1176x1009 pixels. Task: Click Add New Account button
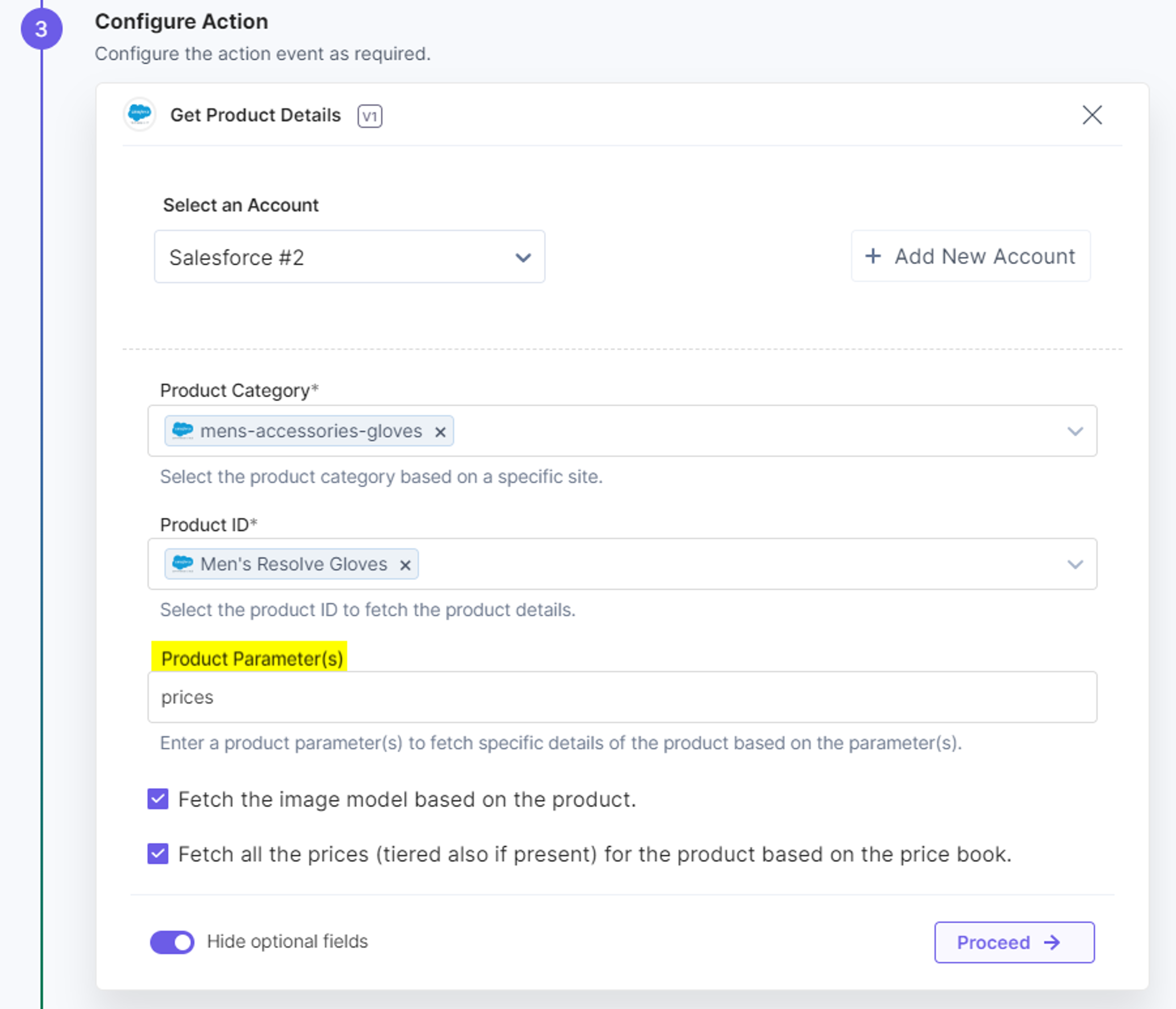(971, 256)
